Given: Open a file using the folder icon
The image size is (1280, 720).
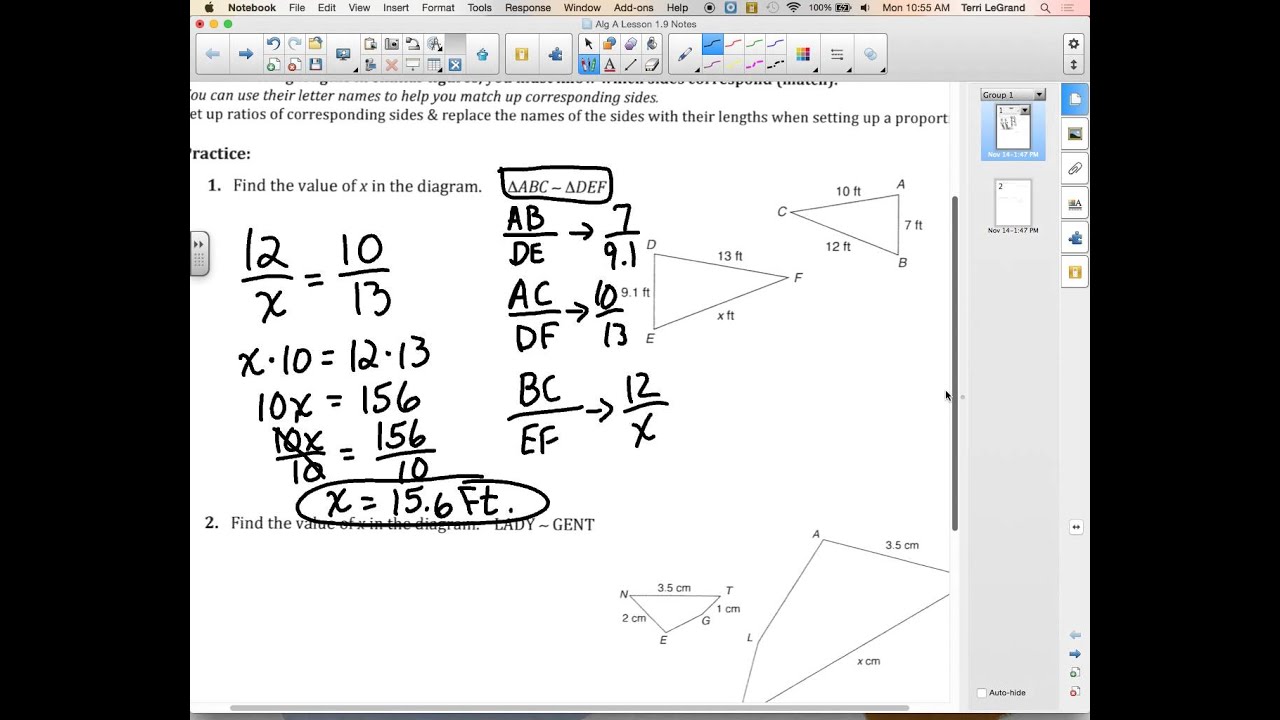Looking at the screenshot, I should pos(315,44).
